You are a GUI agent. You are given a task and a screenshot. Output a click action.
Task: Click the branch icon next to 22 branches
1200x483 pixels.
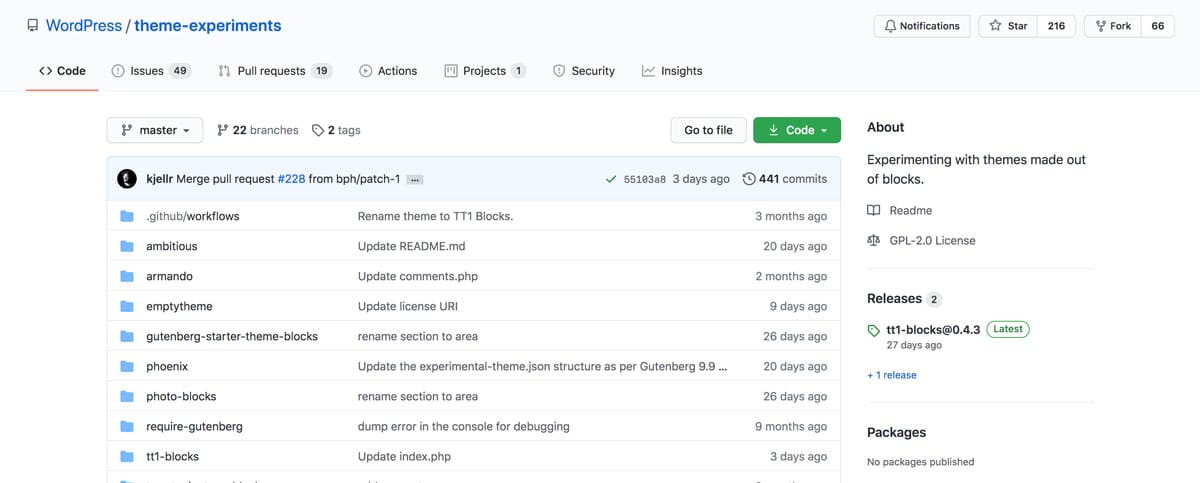pyautogui.click(x=223, y=130)
